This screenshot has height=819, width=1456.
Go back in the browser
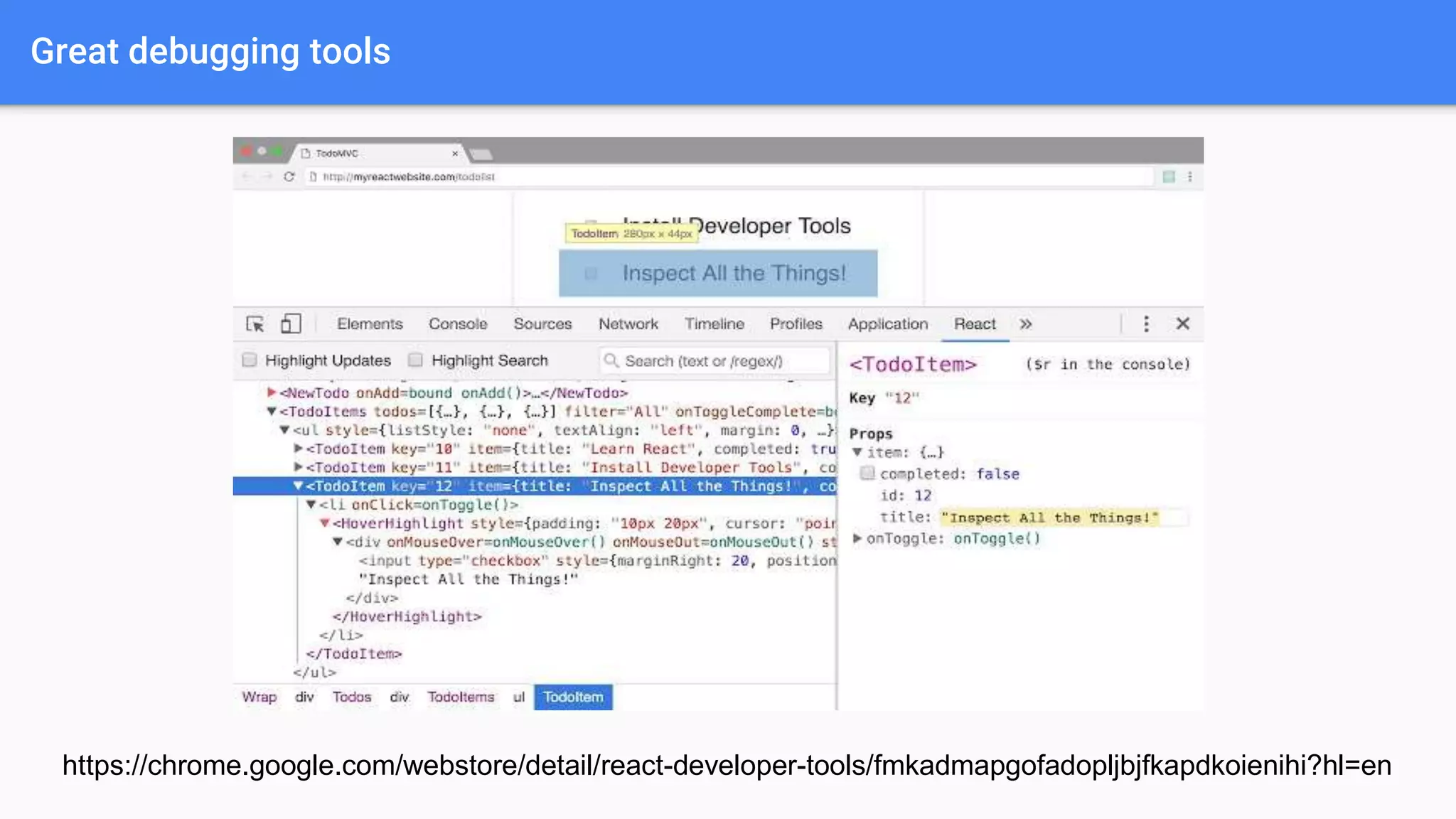coord(246,176)
